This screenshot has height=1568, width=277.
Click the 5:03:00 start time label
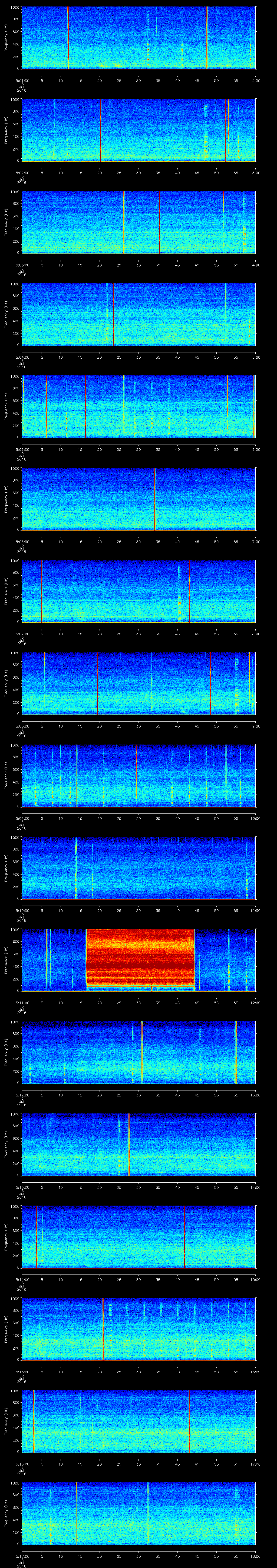[22, 265]
